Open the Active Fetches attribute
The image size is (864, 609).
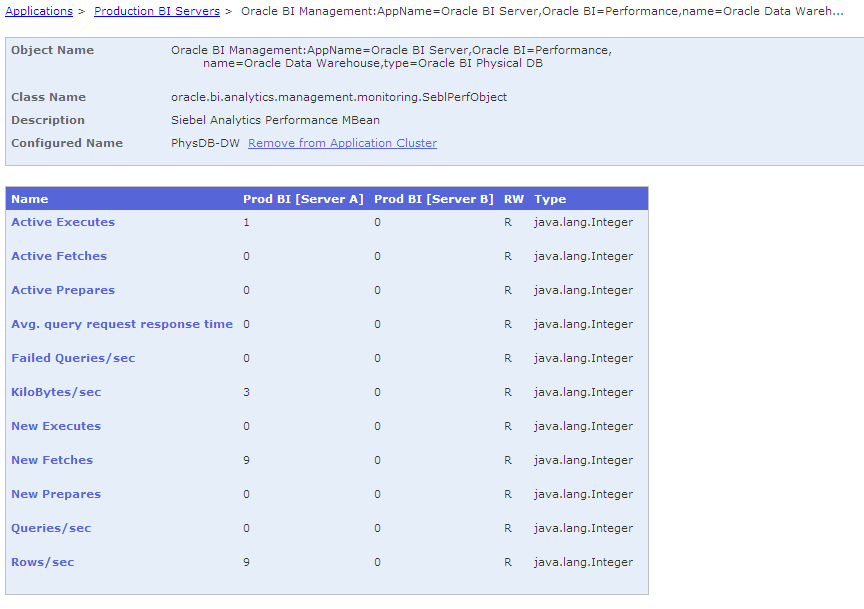click(59, 256)
